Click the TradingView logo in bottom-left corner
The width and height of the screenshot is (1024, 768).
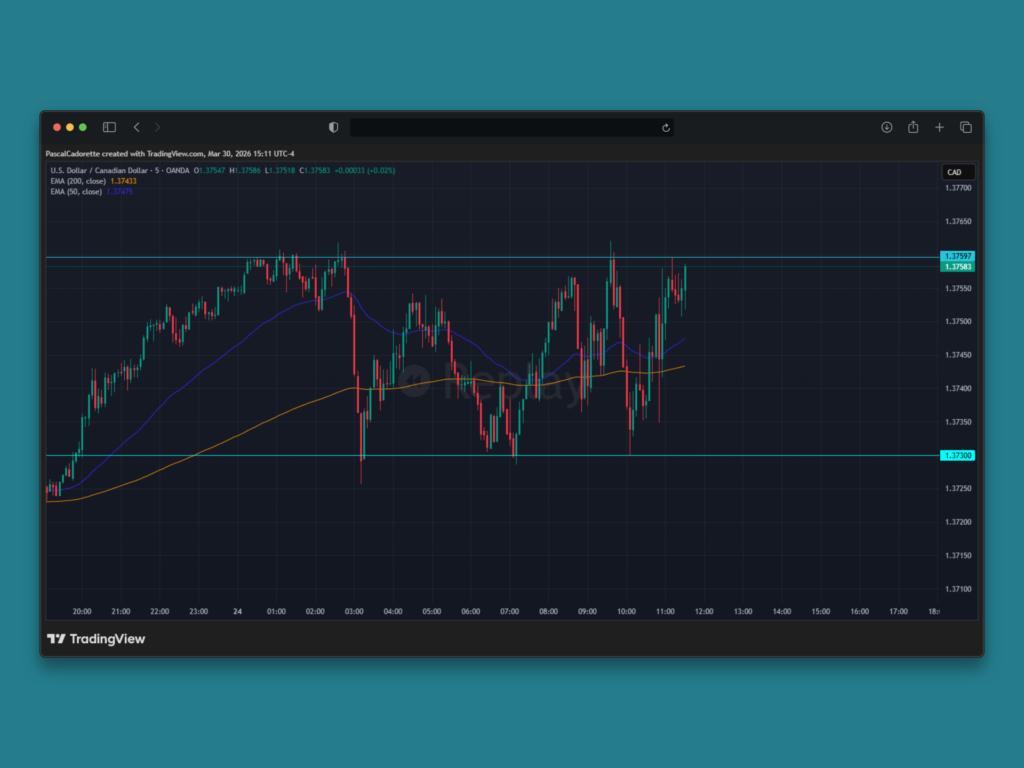tap(95, 639)
